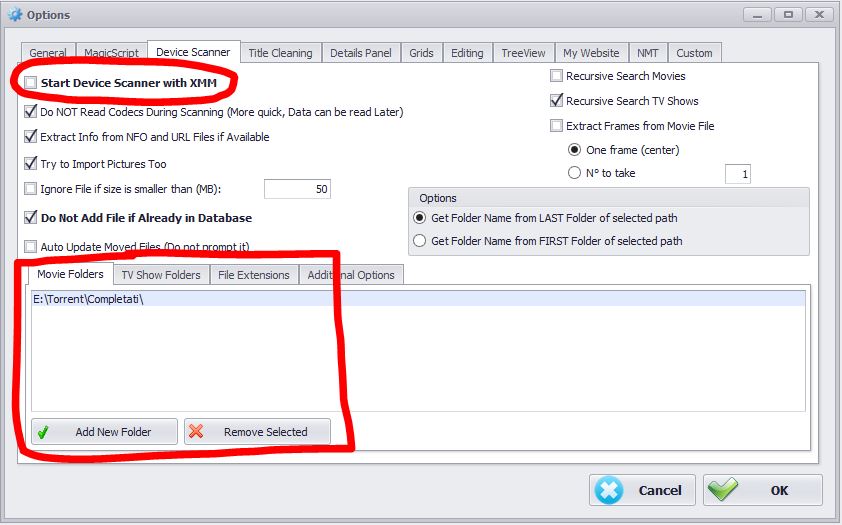Choose Get Folder Name from FIRST Folder
Image resolution: width=842 pixels, height=525 pixels.
click(419, 241)
